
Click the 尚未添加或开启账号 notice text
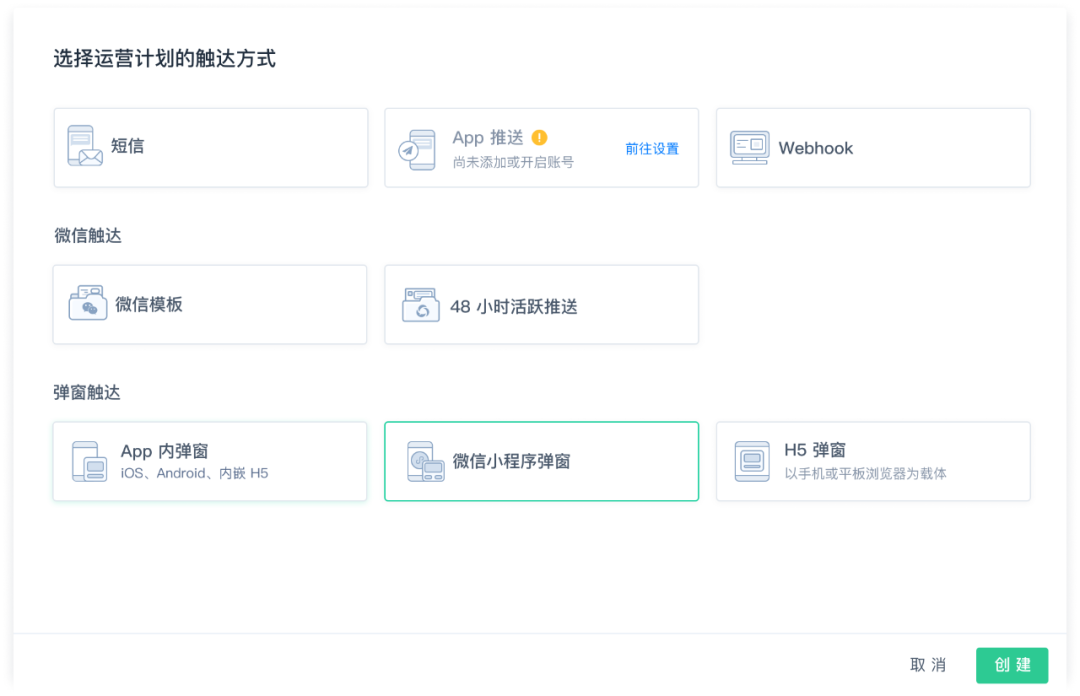click(513, 163)
